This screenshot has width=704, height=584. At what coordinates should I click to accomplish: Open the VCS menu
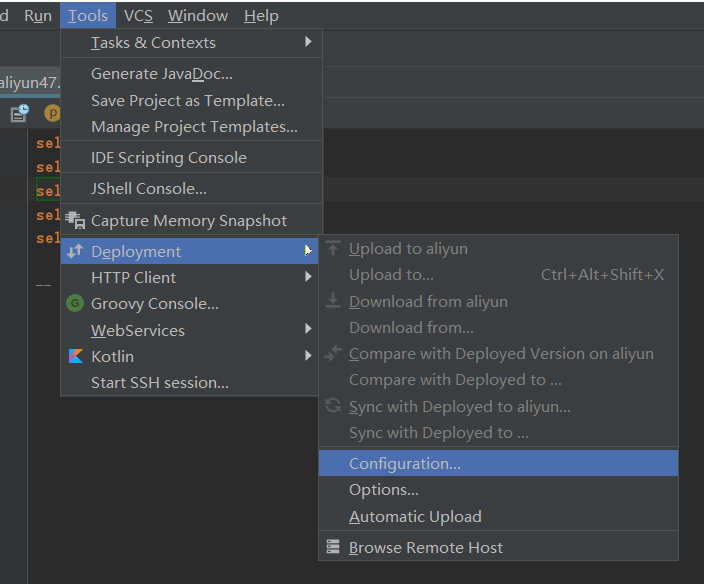138,16
